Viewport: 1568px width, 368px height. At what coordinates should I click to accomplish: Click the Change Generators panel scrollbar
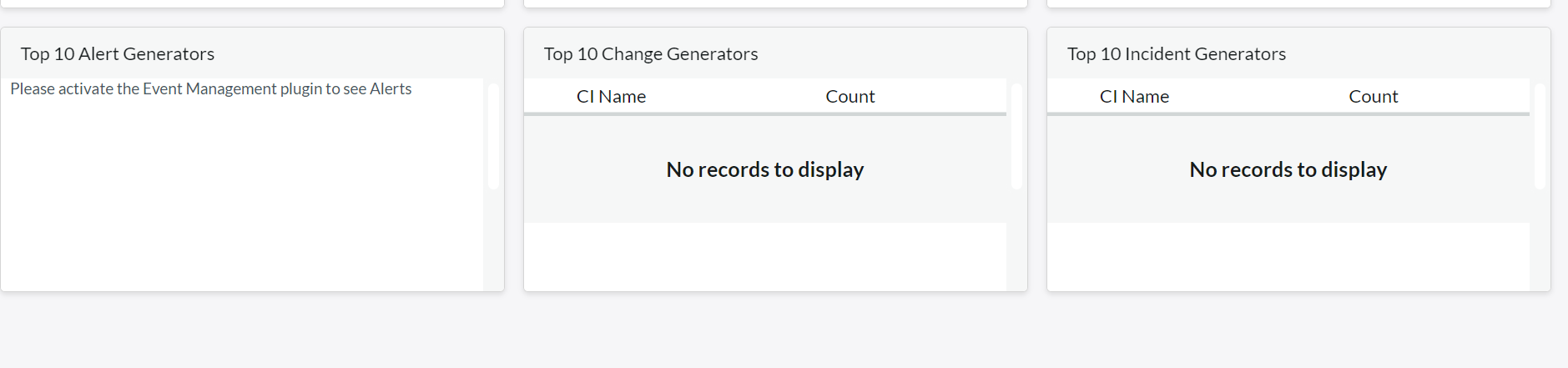[x=1016, y=136]
